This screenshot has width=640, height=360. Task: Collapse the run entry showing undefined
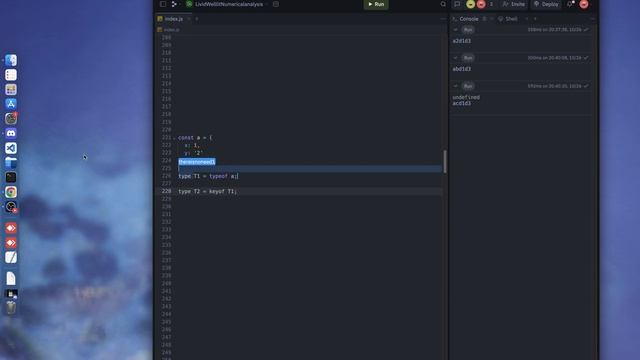(456, 86)
